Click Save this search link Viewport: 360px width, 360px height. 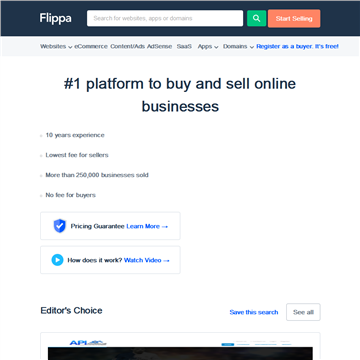pos(254,312)
